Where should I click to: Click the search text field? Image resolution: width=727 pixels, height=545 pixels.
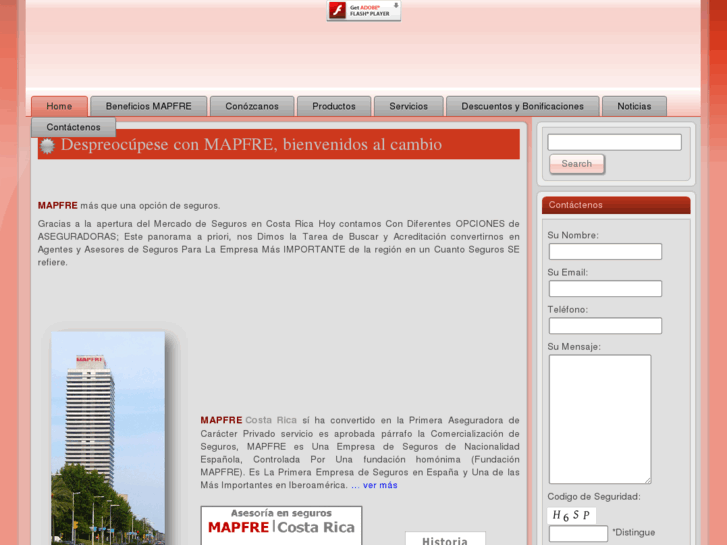[x=614, y=142]
